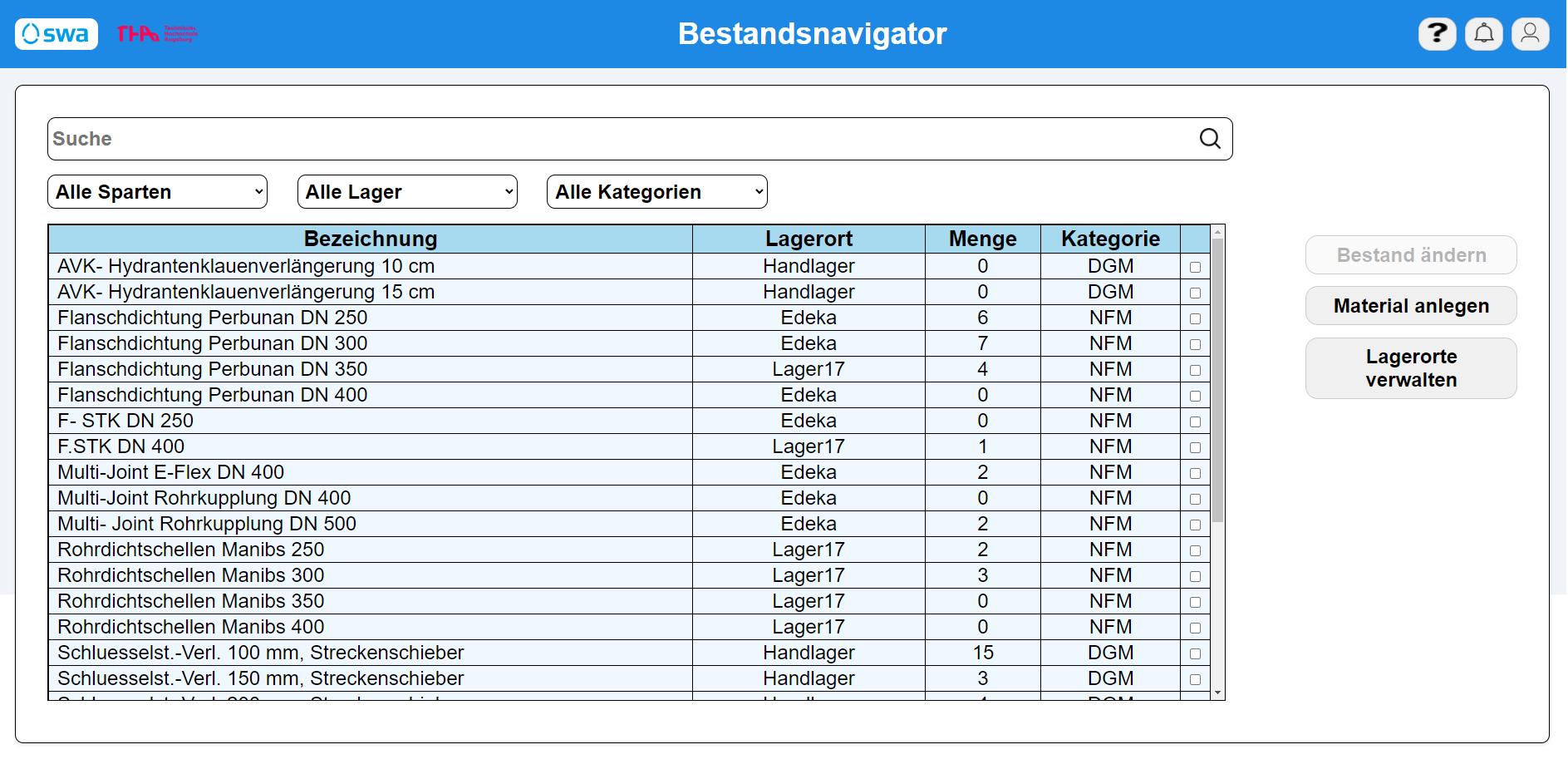Image resolution: width=1568 pixels, height=774 pixels.
Task: Open the Alle Kategorien filter
Action: (656, 192)
